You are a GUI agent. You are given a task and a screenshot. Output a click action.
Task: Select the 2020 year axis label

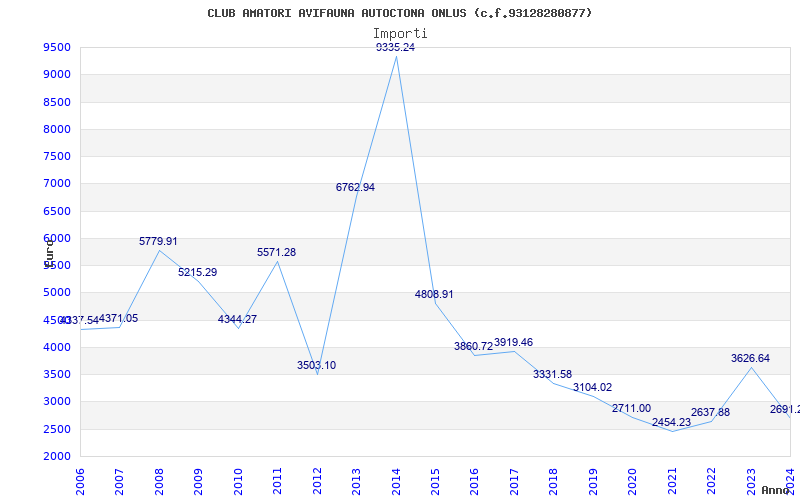tap(633, 482)
